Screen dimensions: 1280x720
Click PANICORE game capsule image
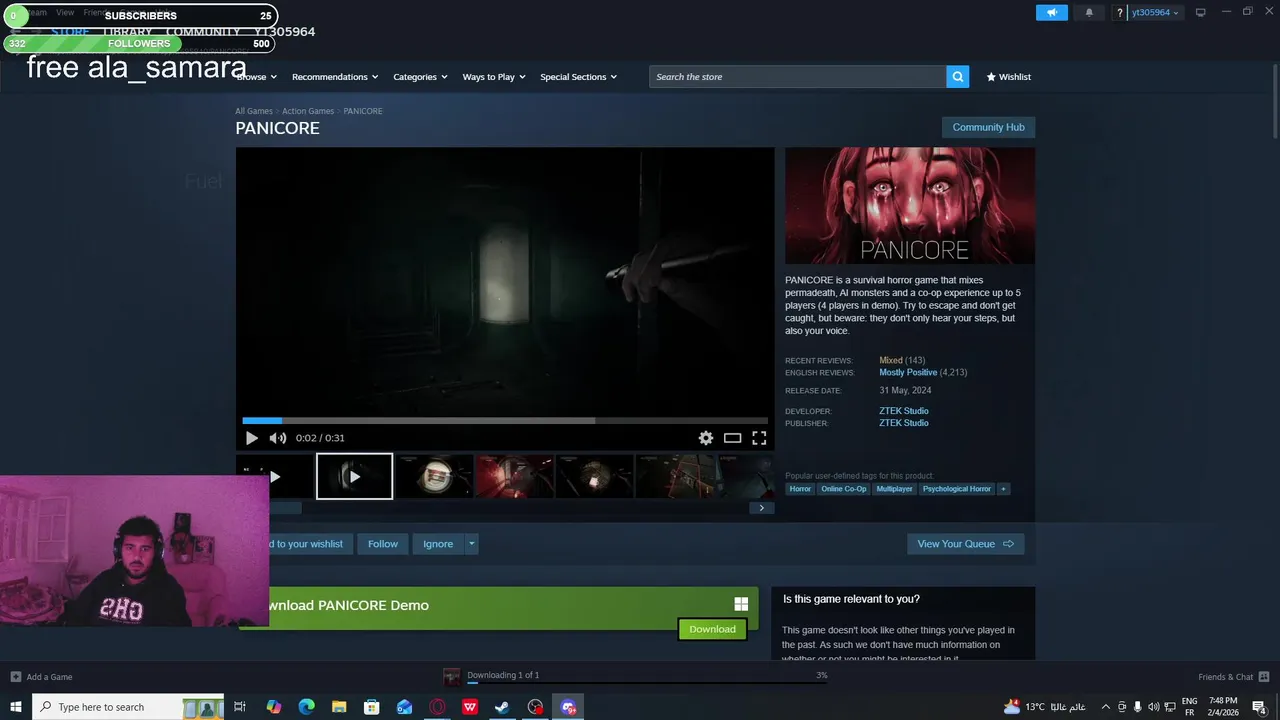click(910, 206)
